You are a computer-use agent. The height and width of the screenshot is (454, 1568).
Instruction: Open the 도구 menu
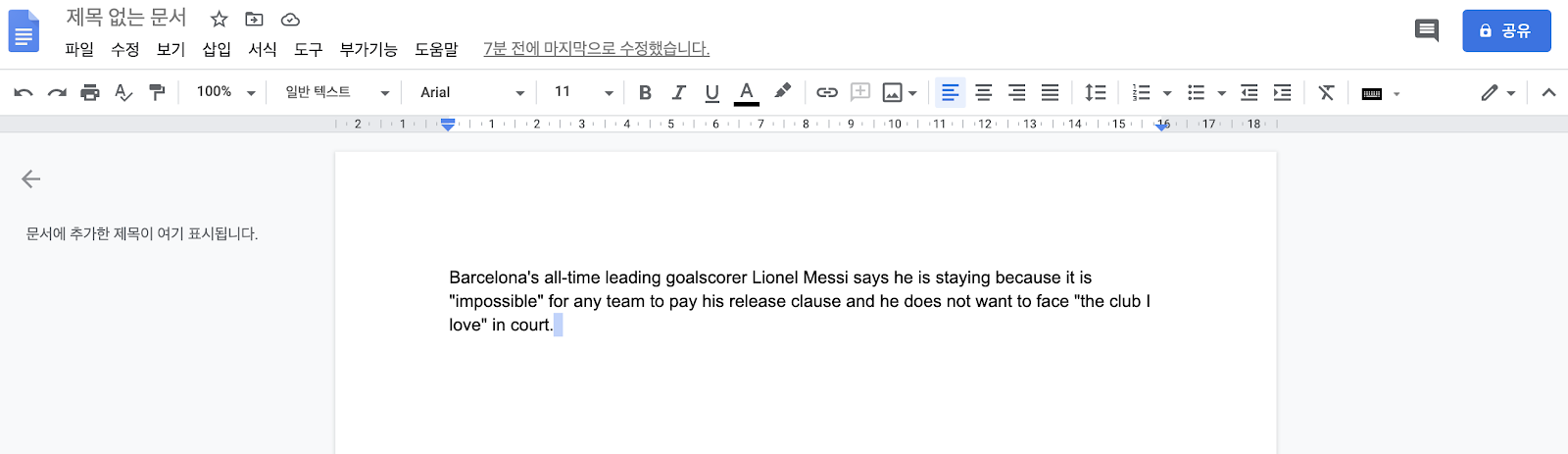pos(308,48)
